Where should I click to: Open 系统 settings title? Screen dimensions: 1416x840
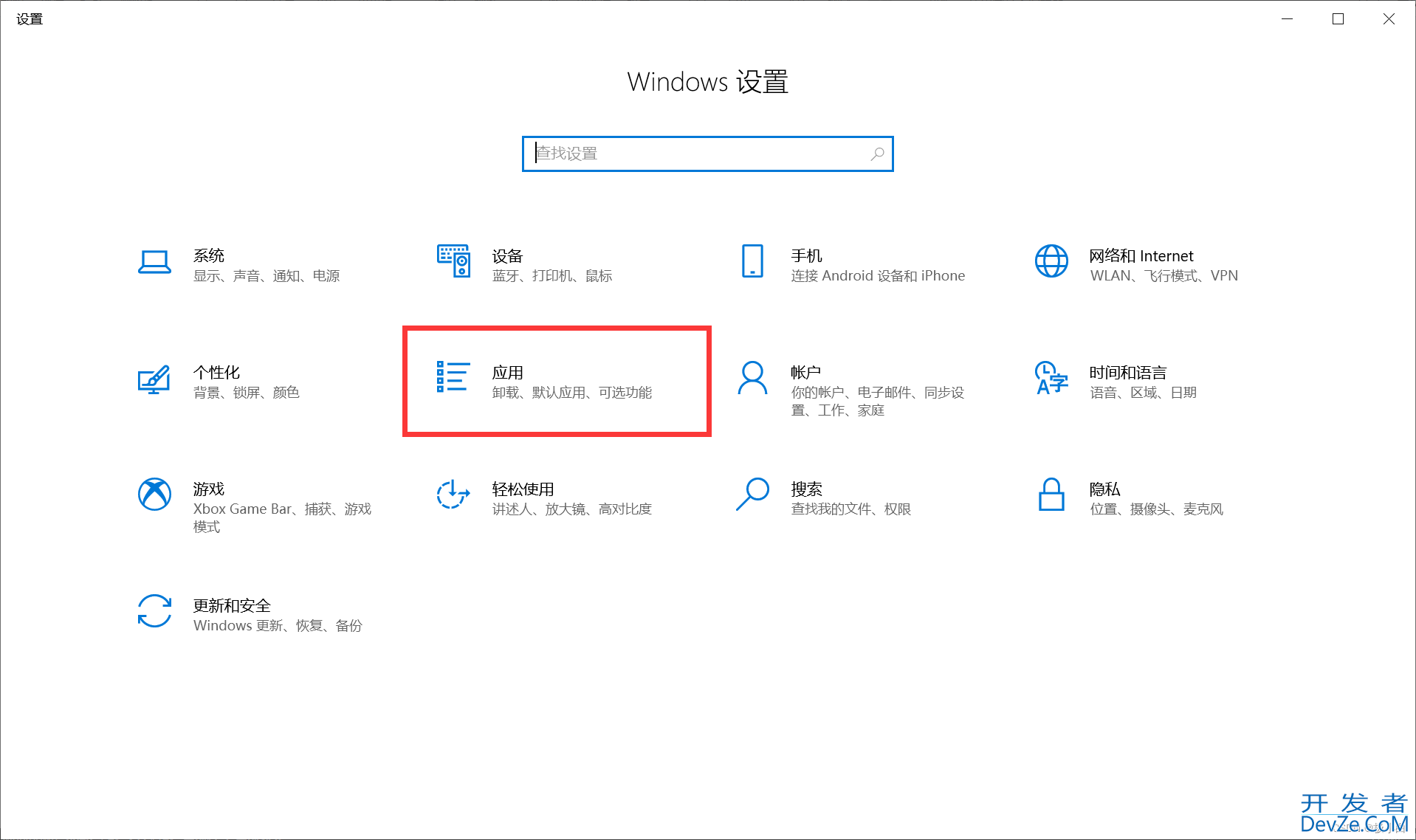click(x=209, y=255)
